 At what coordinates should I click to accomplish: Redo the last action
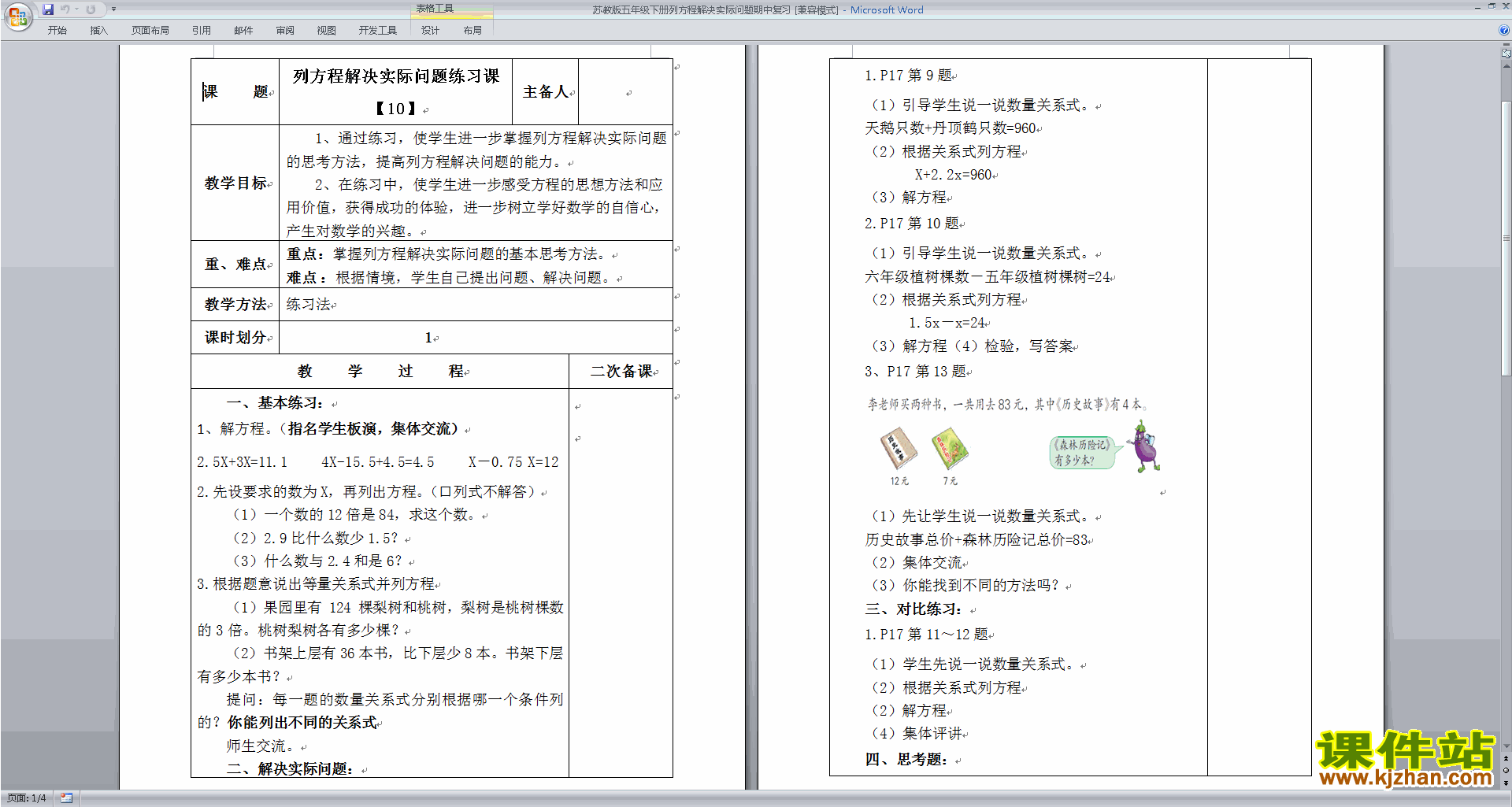tap(91, 9)
